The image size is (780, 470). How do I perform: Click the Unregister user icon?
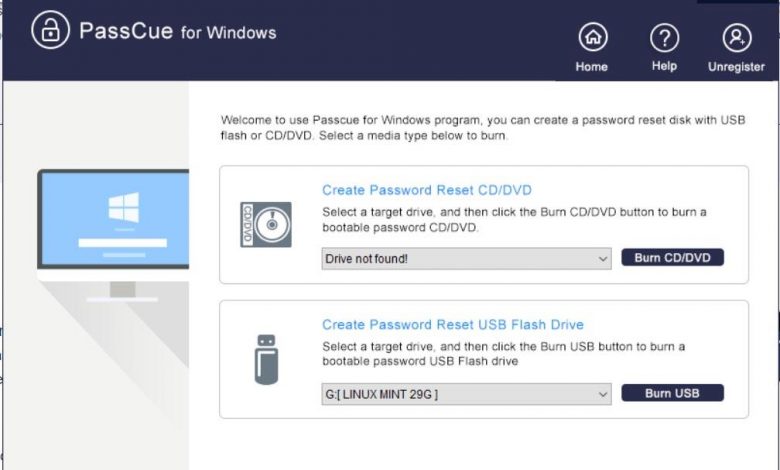pyautogui.click(x=737, y=38)
